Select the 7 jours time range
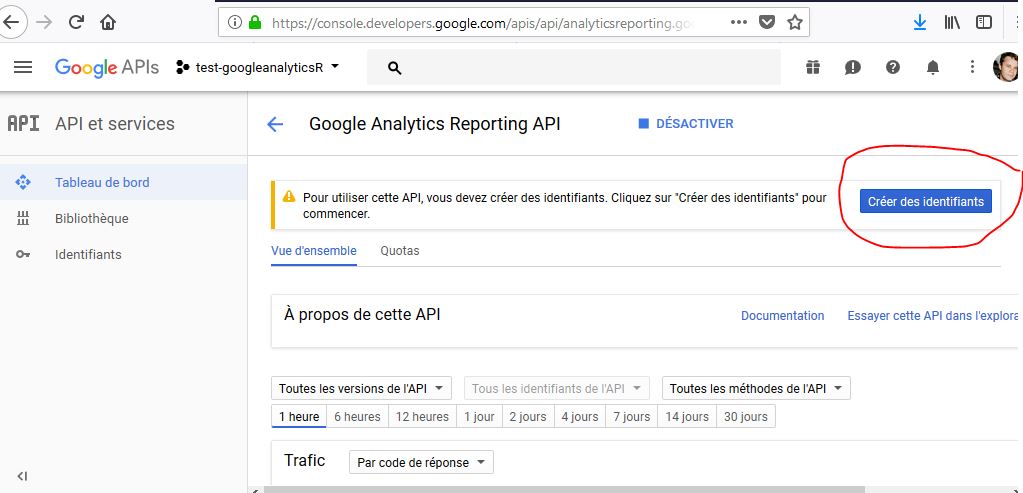 [632, 417]
